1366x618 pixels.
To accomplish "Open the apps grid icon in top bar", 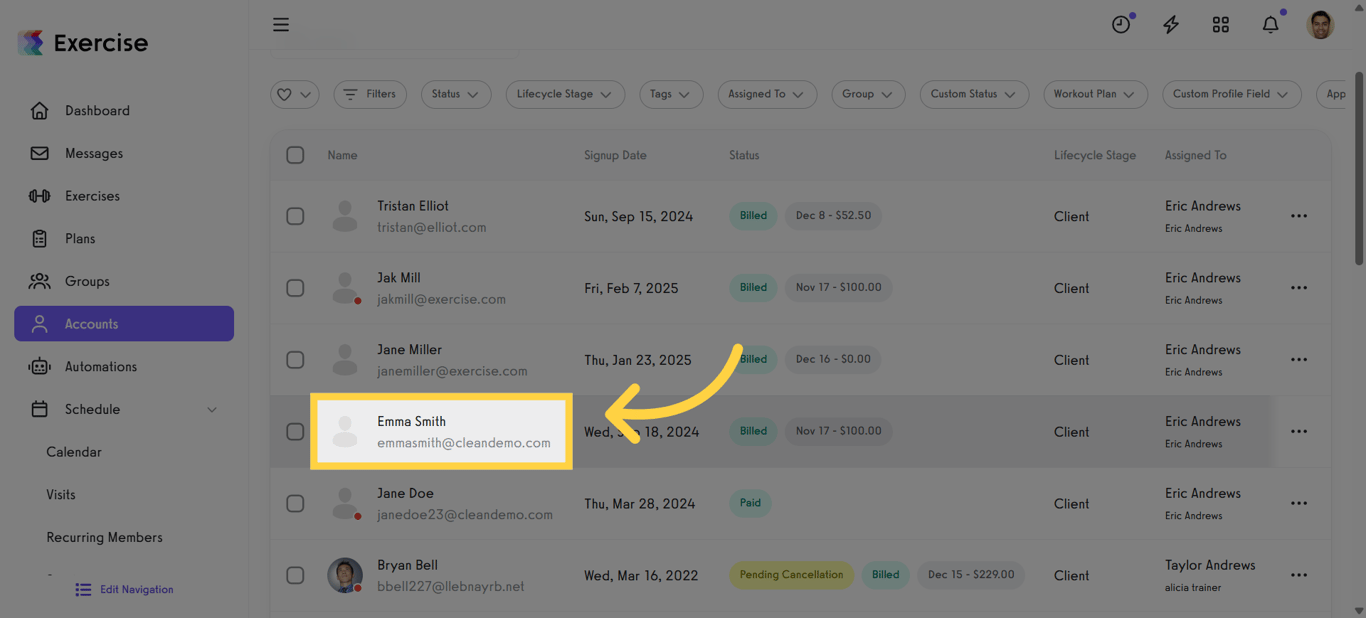I will (x=1221, y=24).
